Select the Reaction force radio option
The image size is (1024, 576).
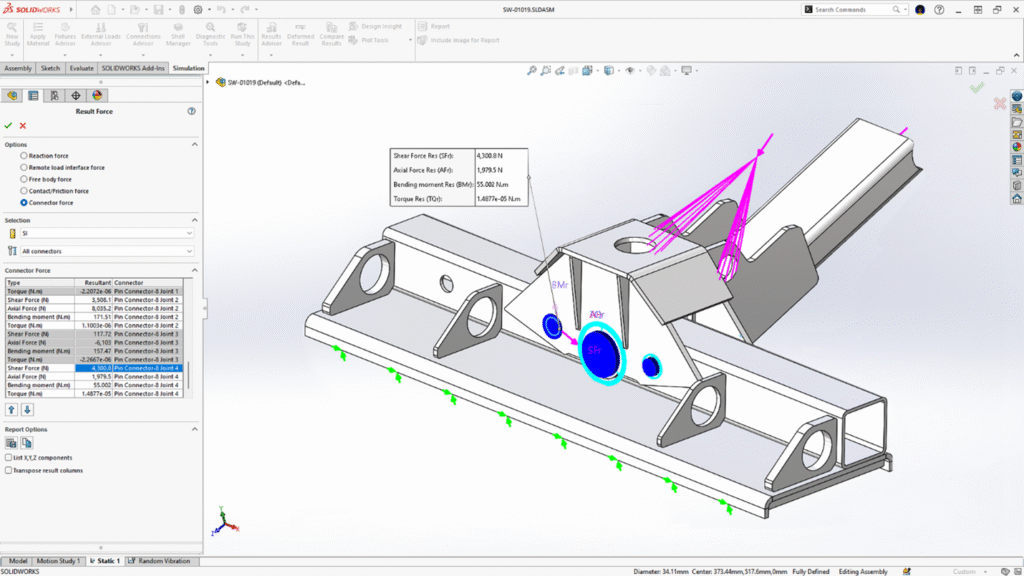pyautogui.click(x=24, y=156)
